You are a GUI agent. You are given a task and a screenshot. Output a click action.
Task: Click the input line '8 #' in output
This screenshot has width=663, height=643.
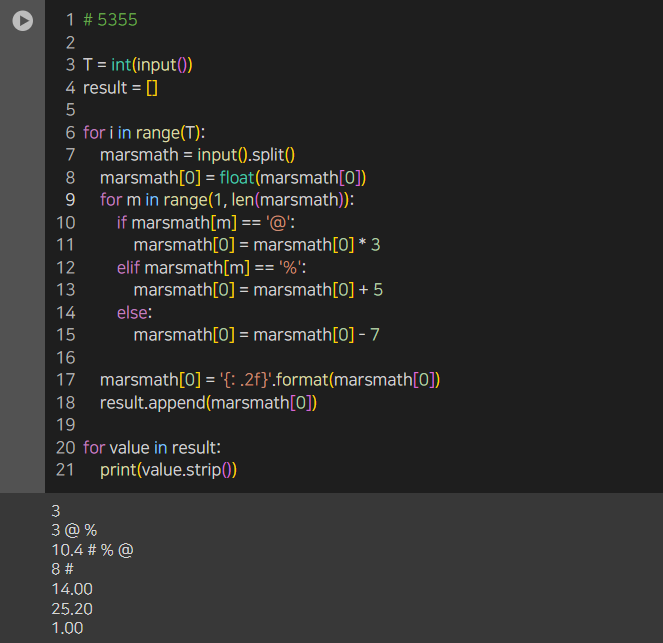point(63,569)
